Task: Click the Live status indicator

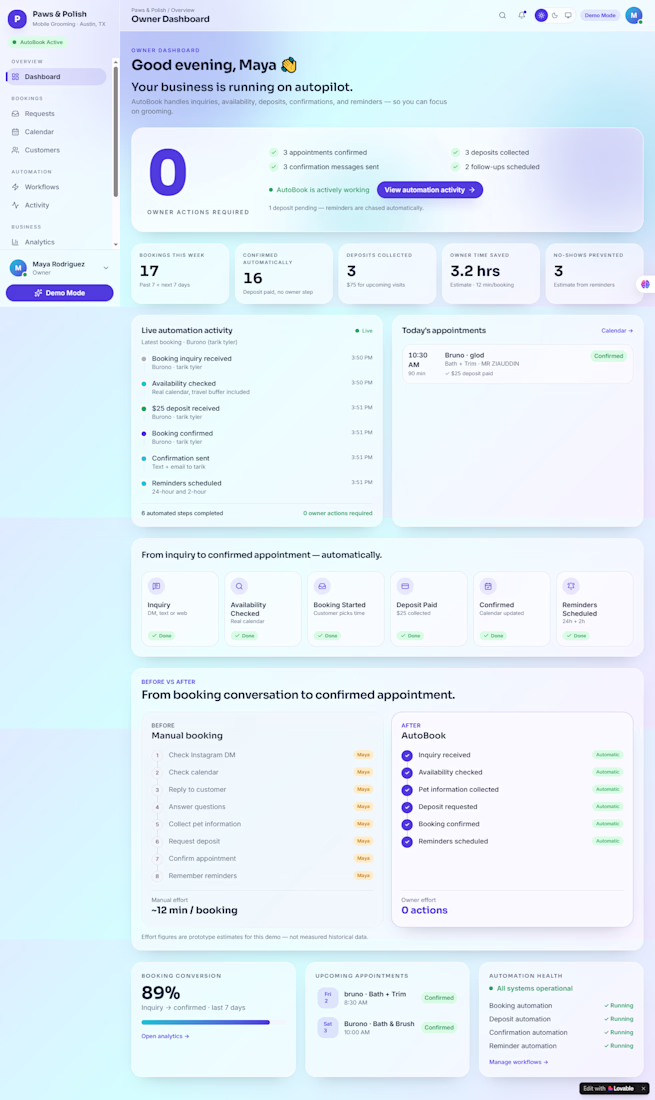Action: (x=364, y=330)
